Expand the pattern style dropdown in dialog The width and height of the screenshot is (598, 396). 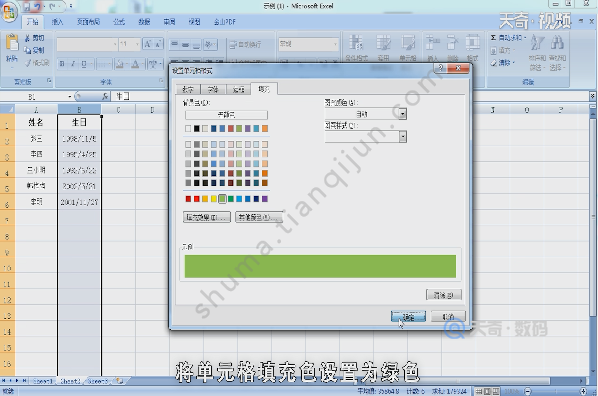(402, 137)
